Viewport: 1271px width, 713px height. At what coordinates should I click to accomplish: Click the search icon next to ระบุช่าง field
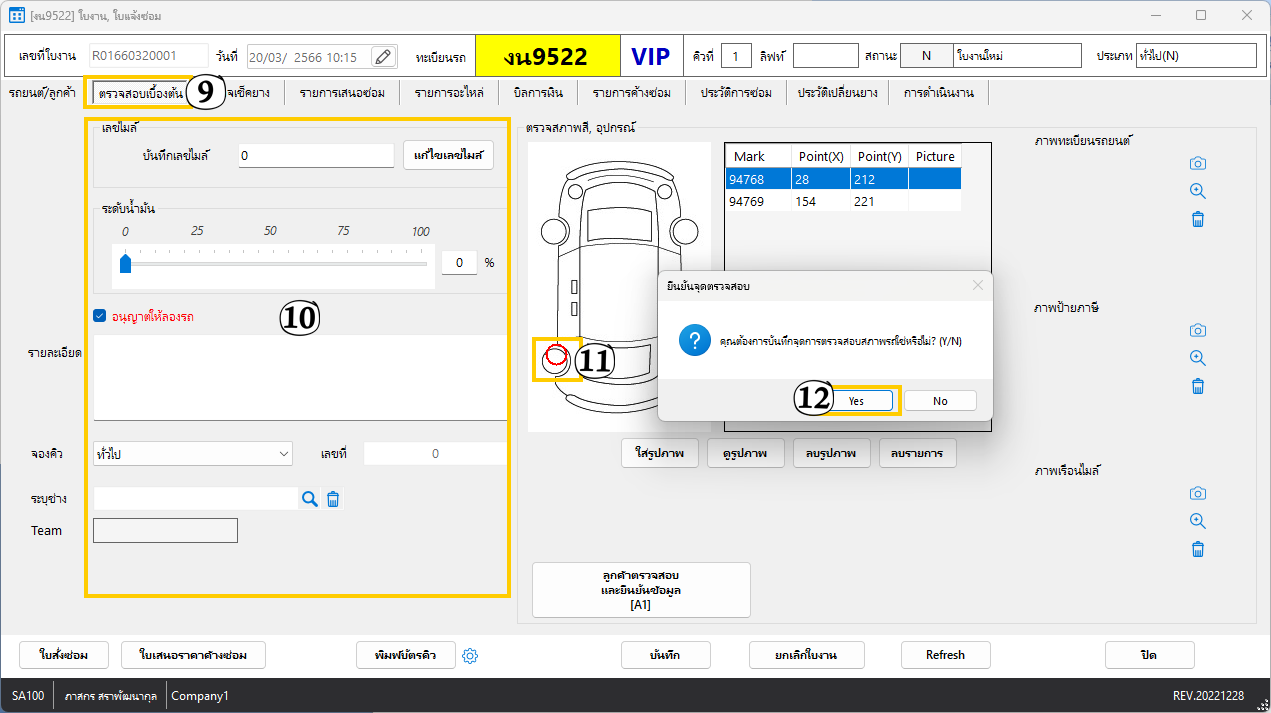310,499
